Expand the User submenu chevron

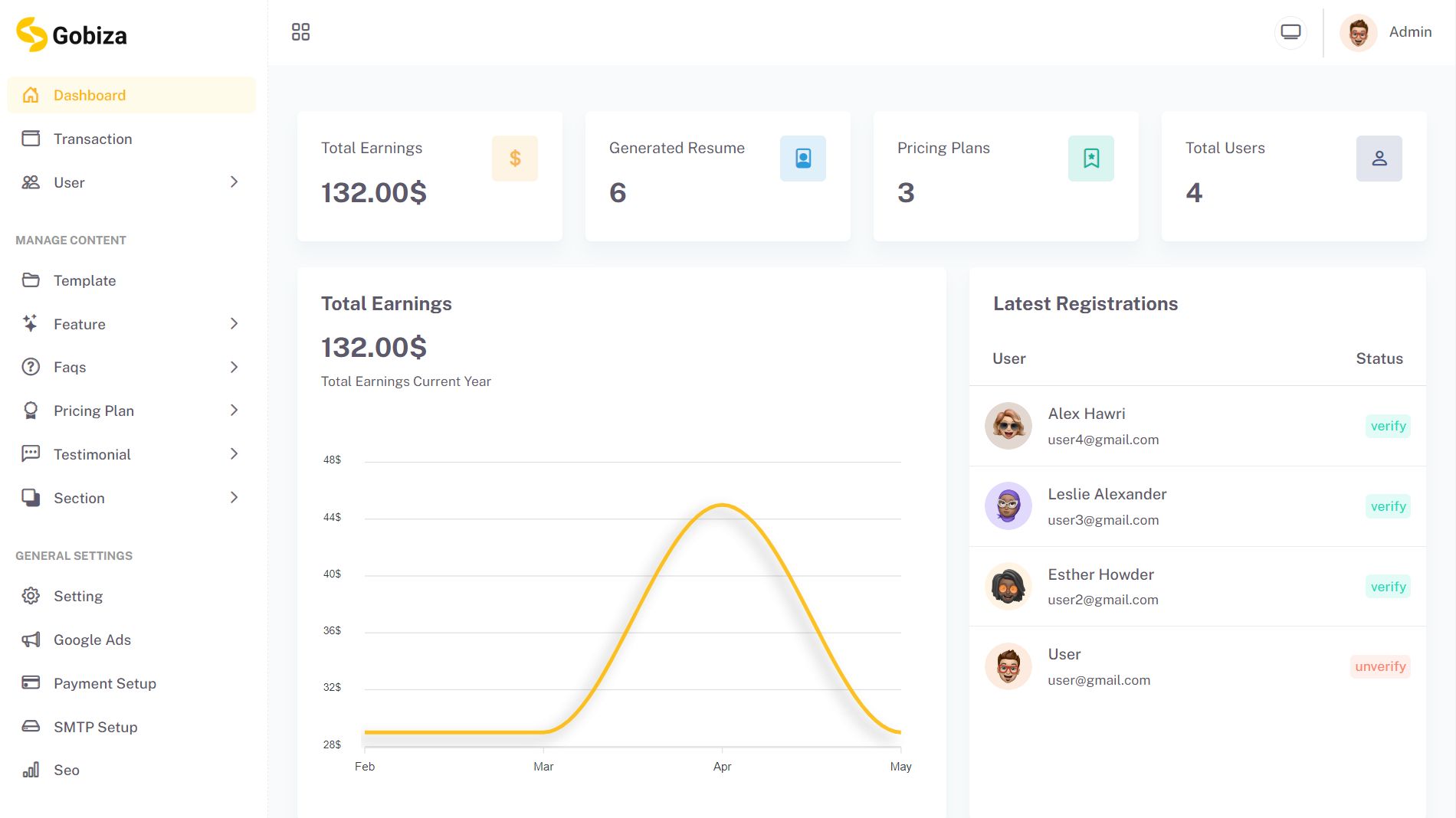[x=234, y=182]
